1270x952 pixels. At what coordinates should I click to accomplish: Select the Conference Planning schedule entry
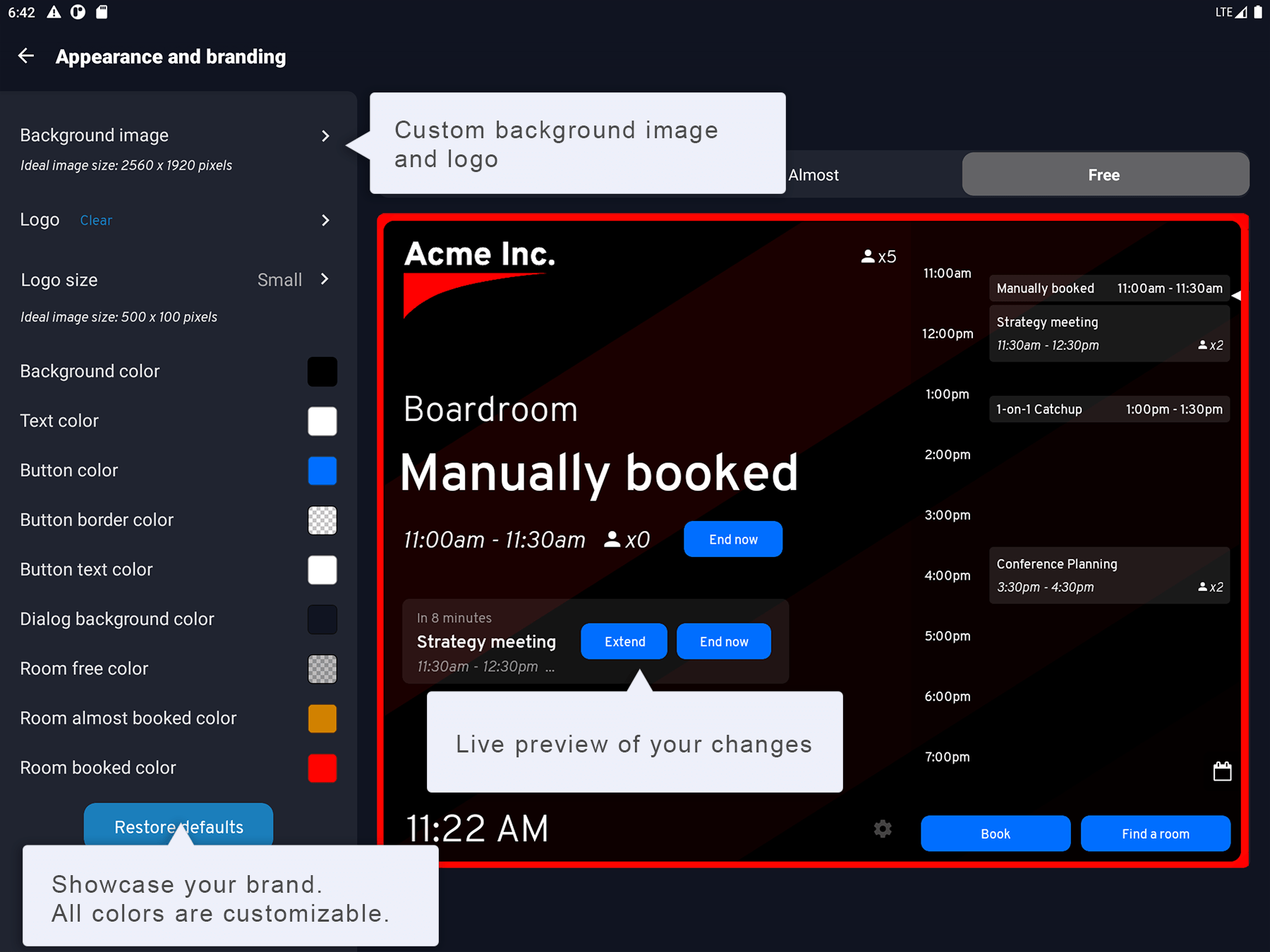point(1109,575)
